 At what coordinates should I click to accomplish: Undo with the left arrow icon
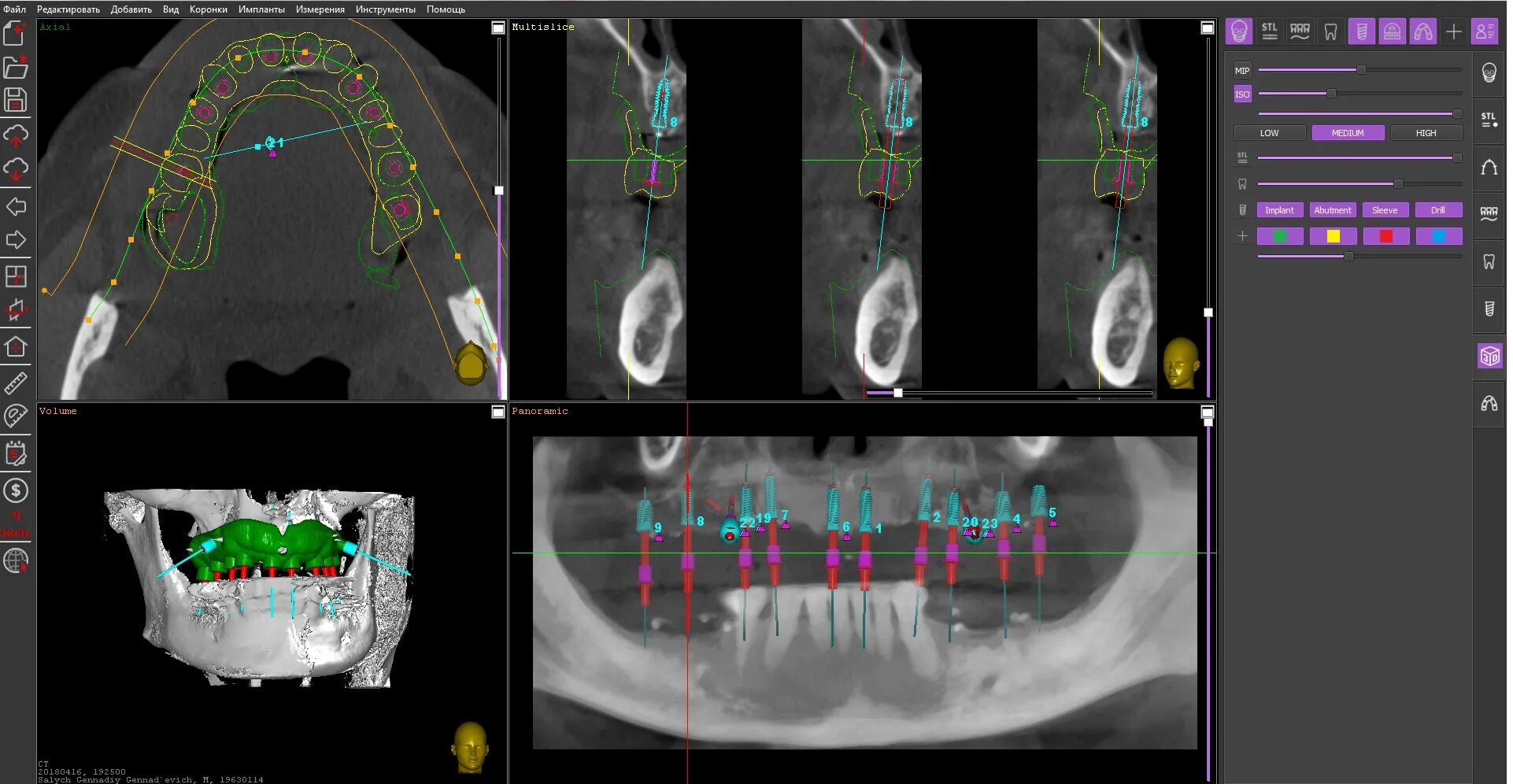coord(16,207)
